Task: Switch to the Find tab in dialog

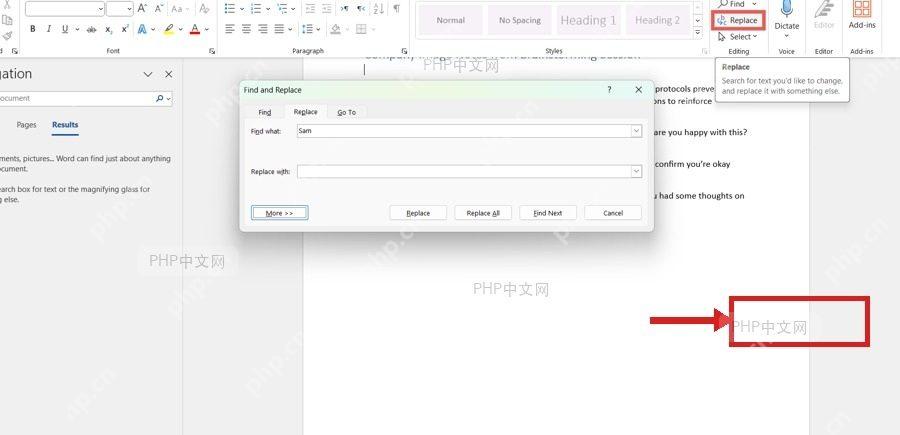Action: coord(265,112)
